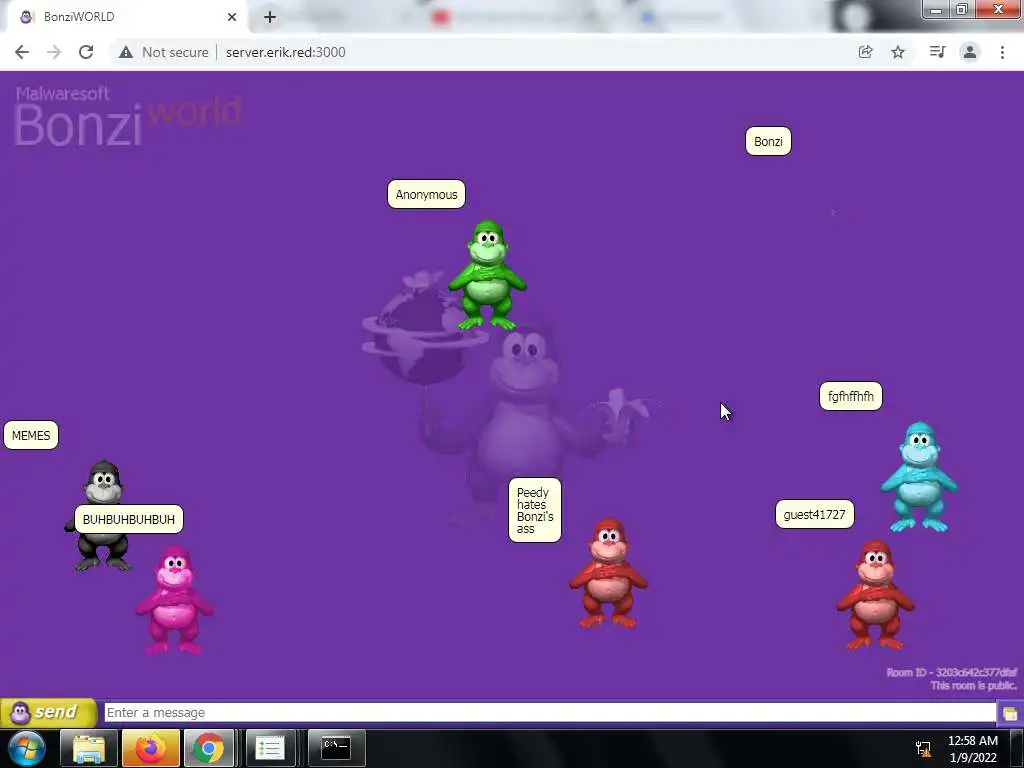
Task: Click the MEMES speech bubble
Action: coord(31,436)
